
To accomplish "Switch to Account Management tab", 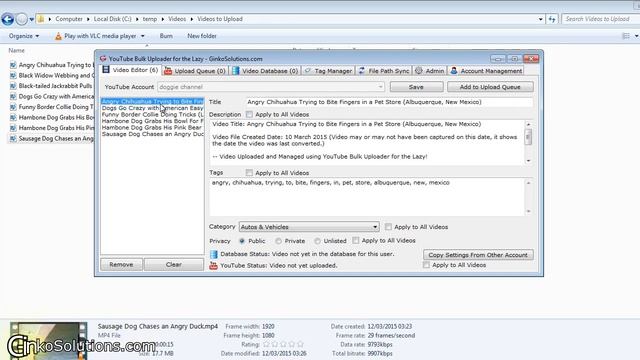I will 487,71.
